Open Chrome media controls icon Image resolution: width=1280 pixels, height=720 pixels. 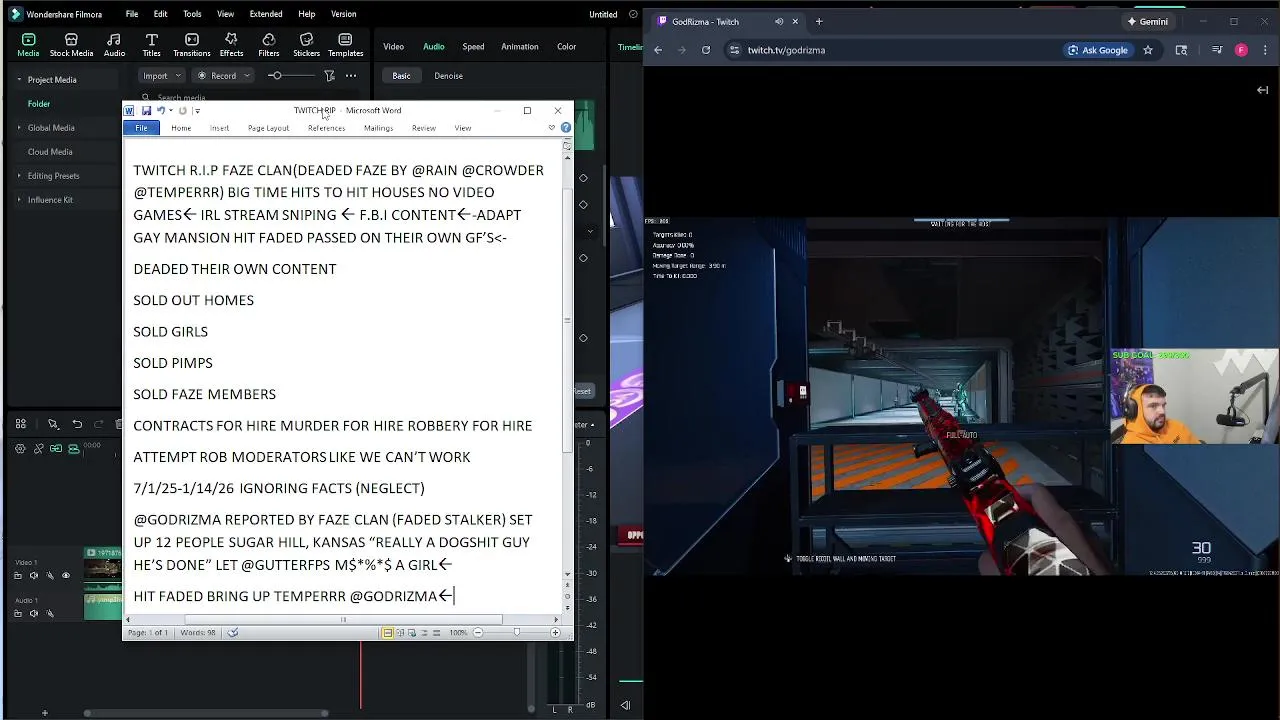click(1217, 50)
